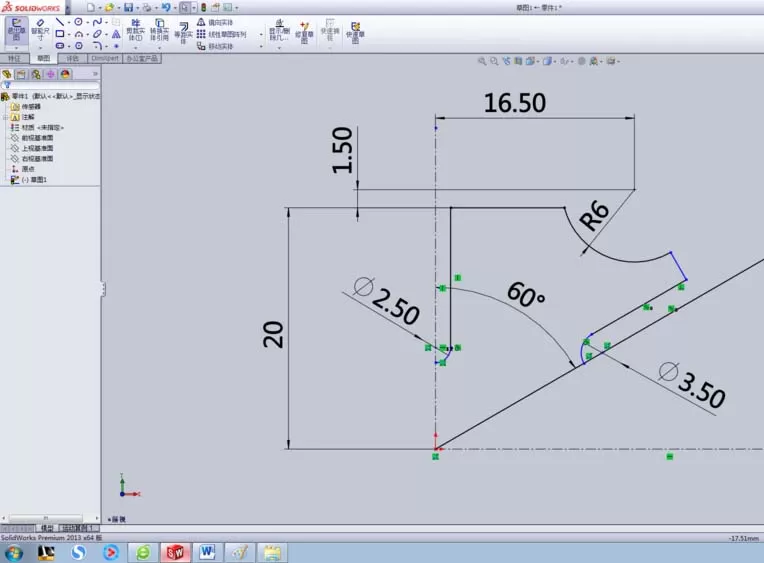Click the Exit Sketch (退出草图) button

pyautogui.click(x=17, y=30)
